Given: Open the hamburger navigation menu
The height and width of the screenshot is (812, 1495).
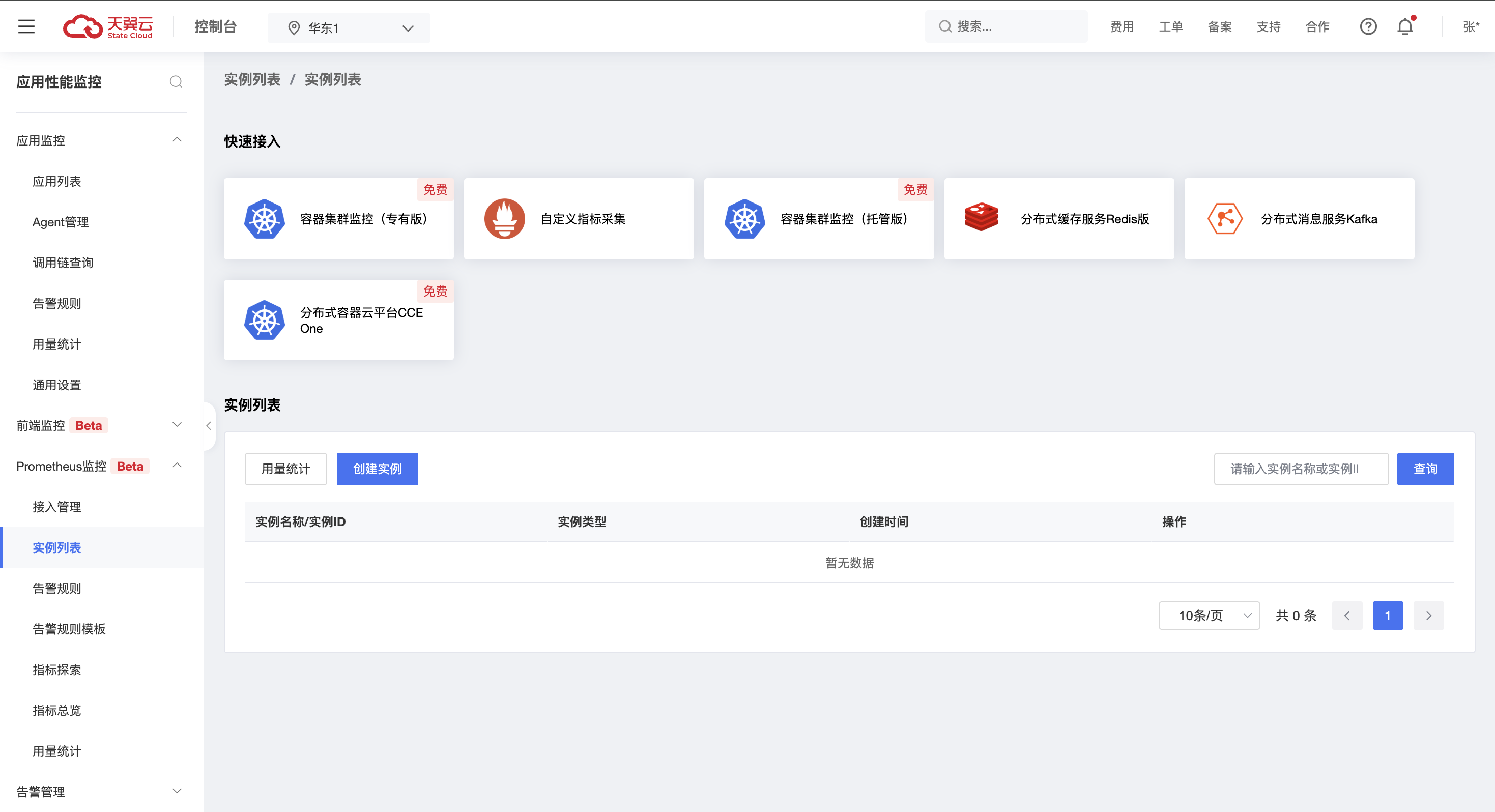Looking at the screenshot, I should pyautogui.click(x=26, y=26).
